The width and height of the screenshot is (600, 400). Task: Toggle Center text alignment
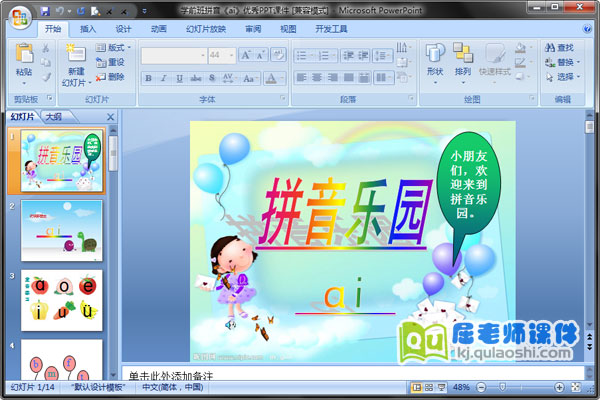coord(317,78)
